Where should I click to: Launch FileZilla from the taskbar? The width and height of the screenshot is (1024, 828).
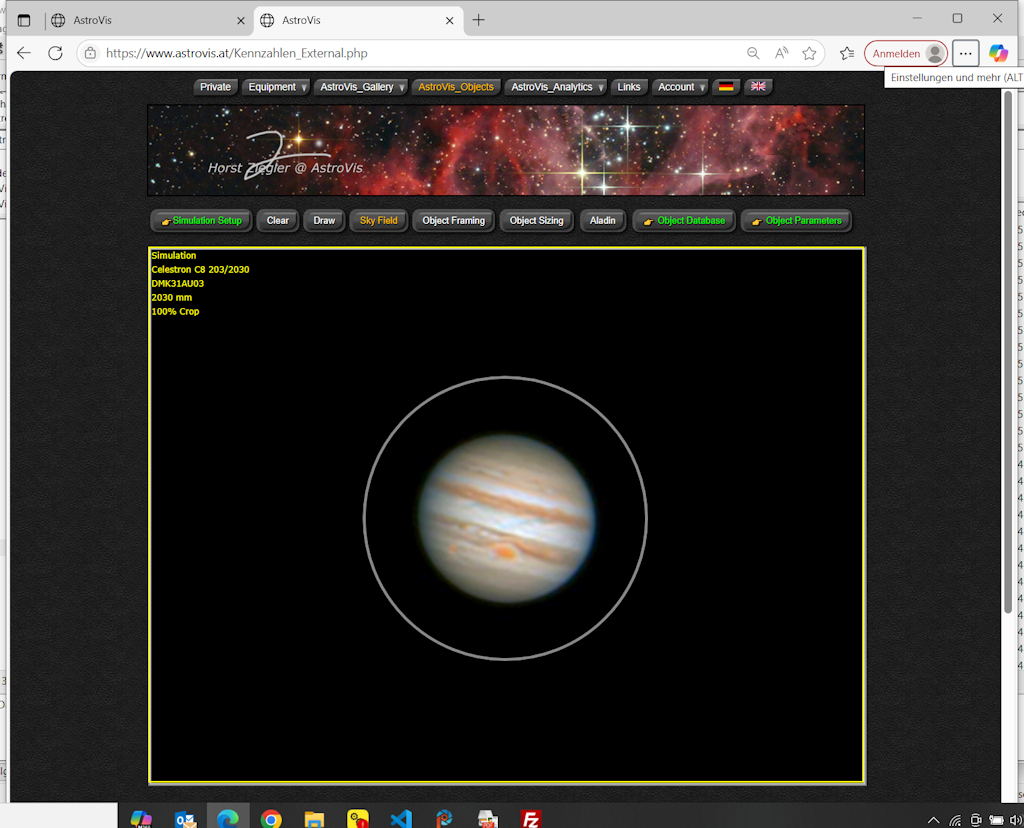pos(531,818)
